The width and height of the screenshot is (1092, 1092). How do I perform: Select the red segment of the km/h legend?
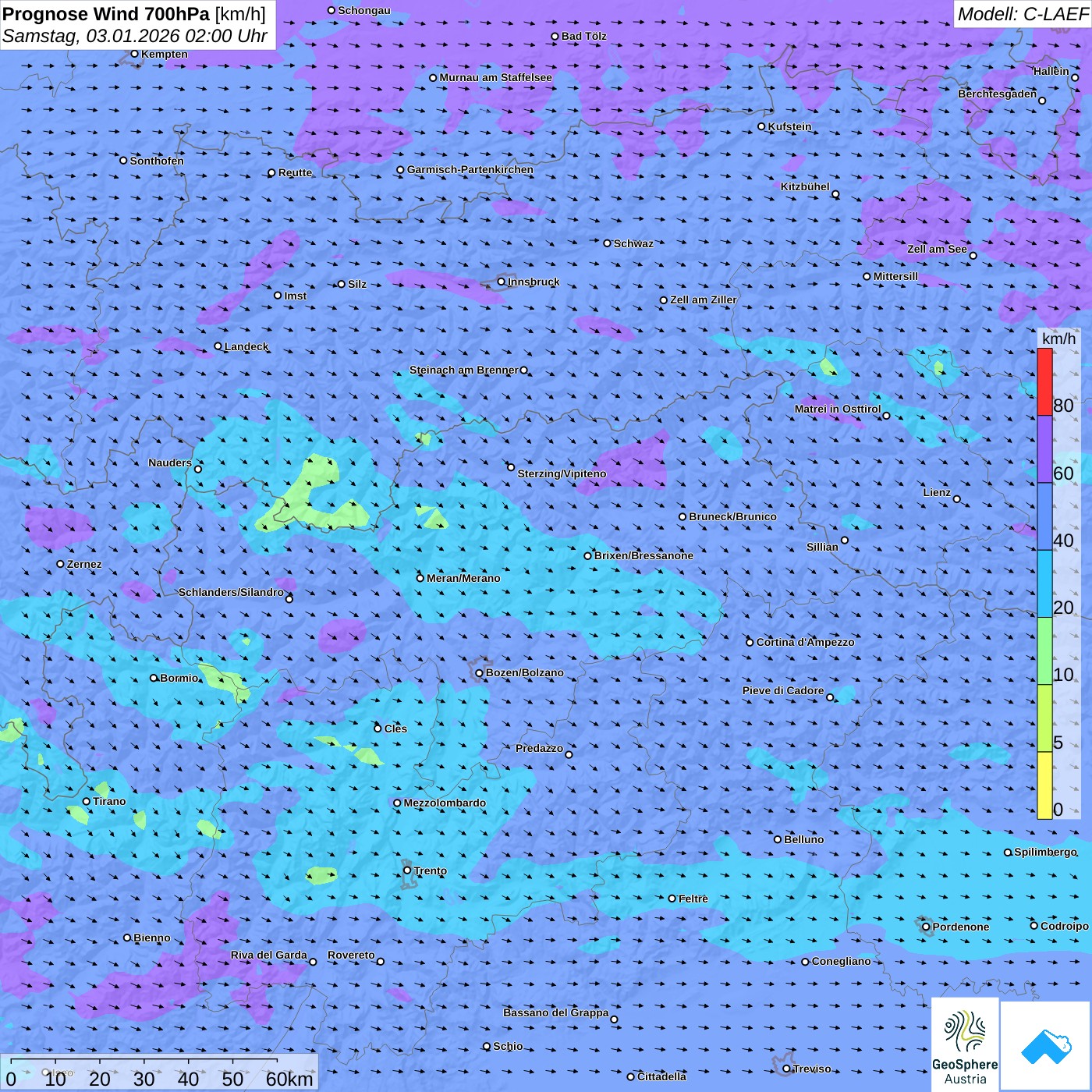coord(1044,381)
